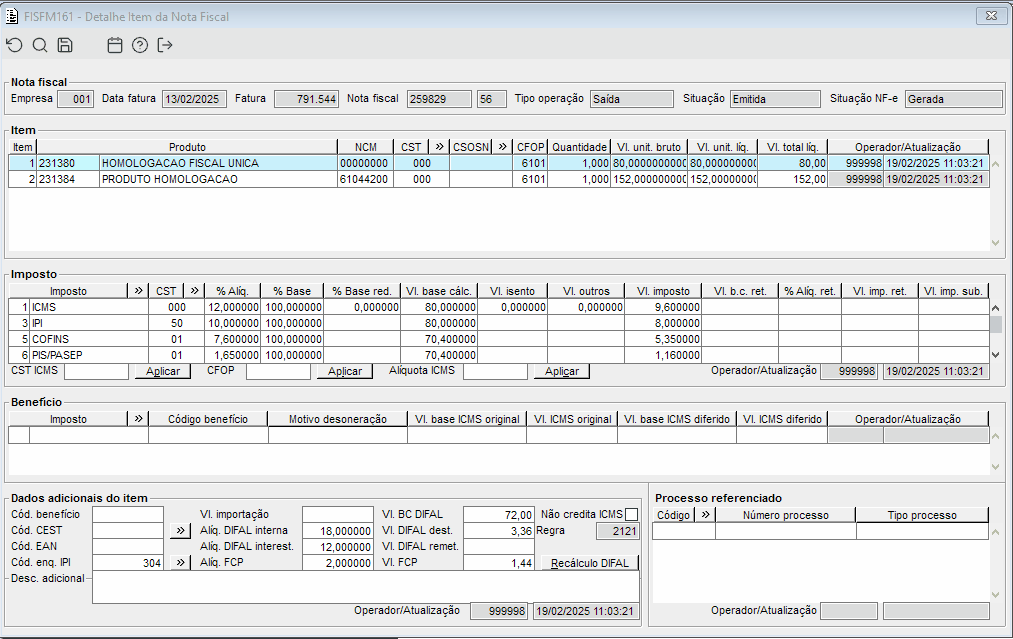Click the document icon in title bar
The image size is (1013, 639).
pos(12,15)
